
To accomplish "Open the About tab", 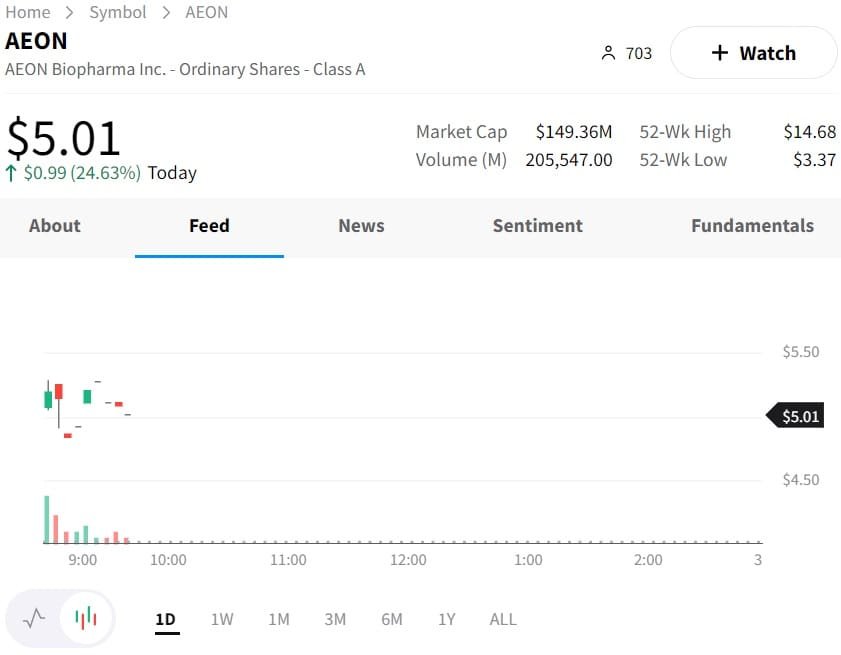I will [x=55, y=226].
